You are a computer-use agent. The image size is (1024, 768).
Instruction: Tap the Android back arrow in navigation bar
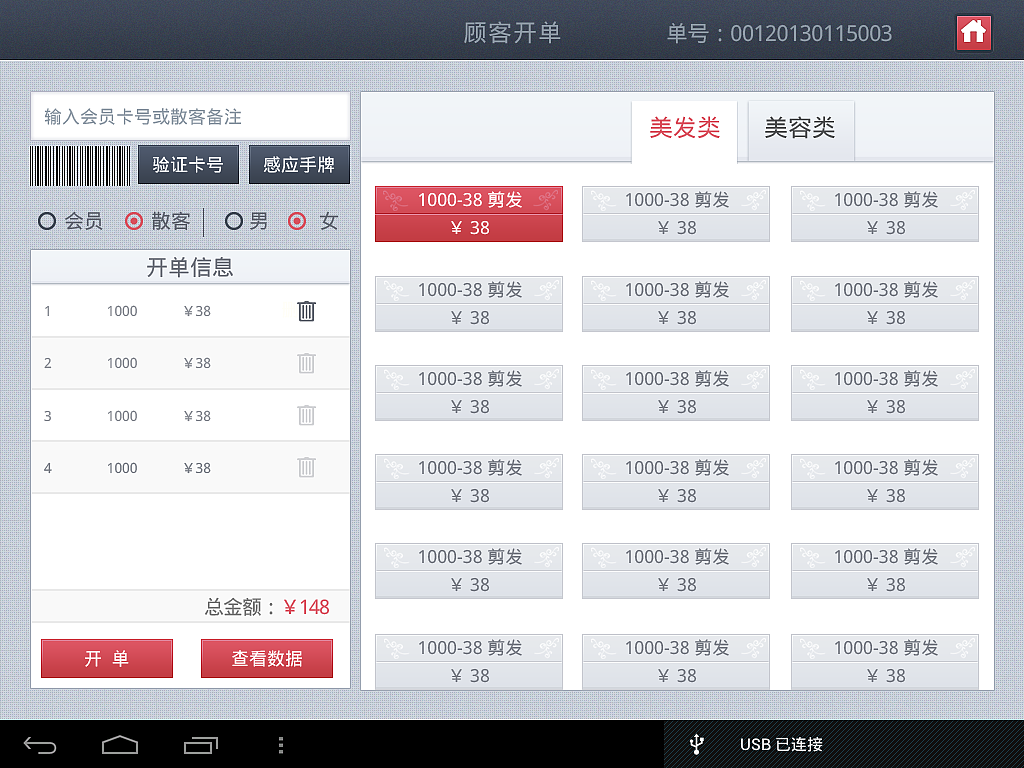pyautogui.click(x=40, y=744)
